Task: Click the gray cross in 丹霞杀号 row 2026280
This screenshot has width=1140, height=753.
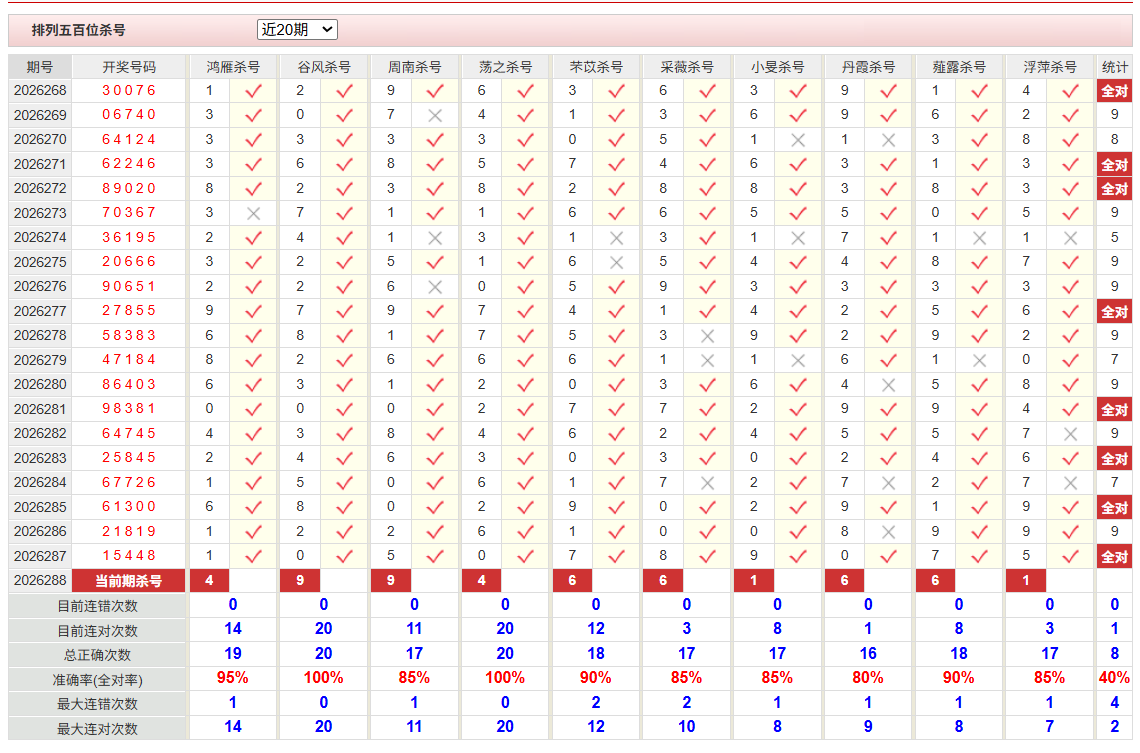Action: point(888,384)
